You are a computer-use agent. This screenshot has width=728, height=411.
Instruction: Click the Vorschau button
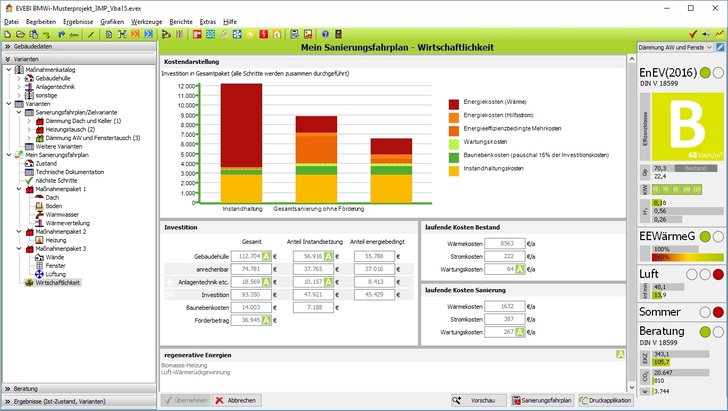click(x=476, y=400)
